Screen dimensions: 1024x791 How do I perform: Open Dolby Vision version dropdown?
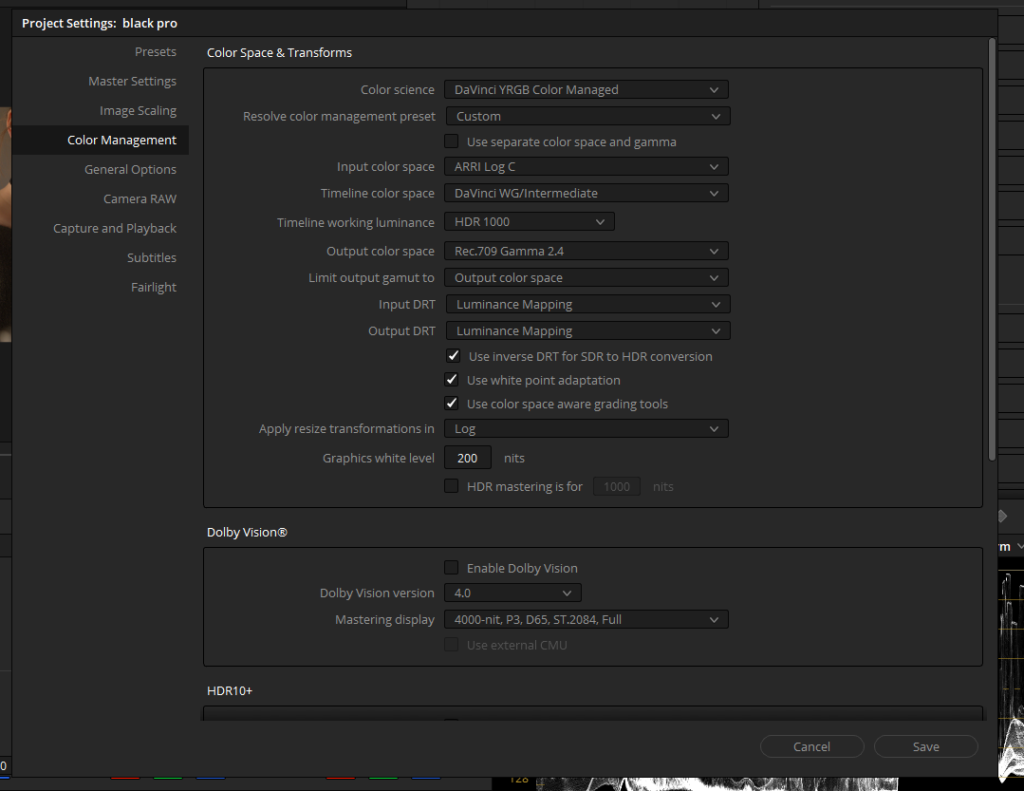coord(513,593)
